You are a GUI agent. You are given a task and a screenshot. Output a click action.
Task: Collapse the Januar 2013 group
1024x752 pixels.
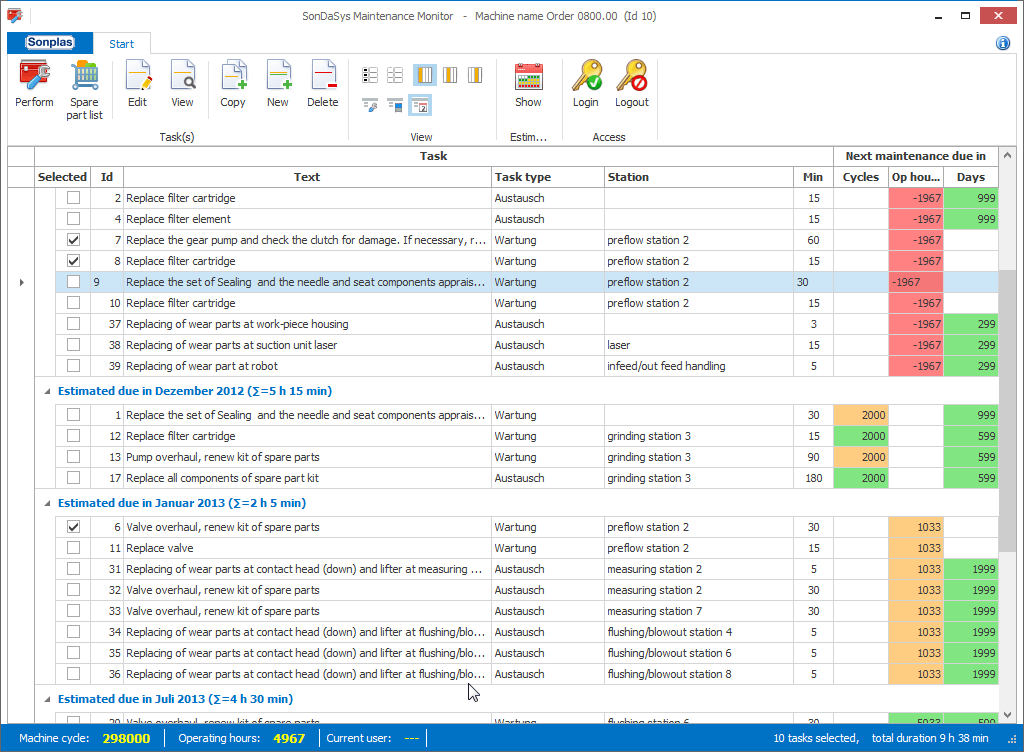point(47,503)
